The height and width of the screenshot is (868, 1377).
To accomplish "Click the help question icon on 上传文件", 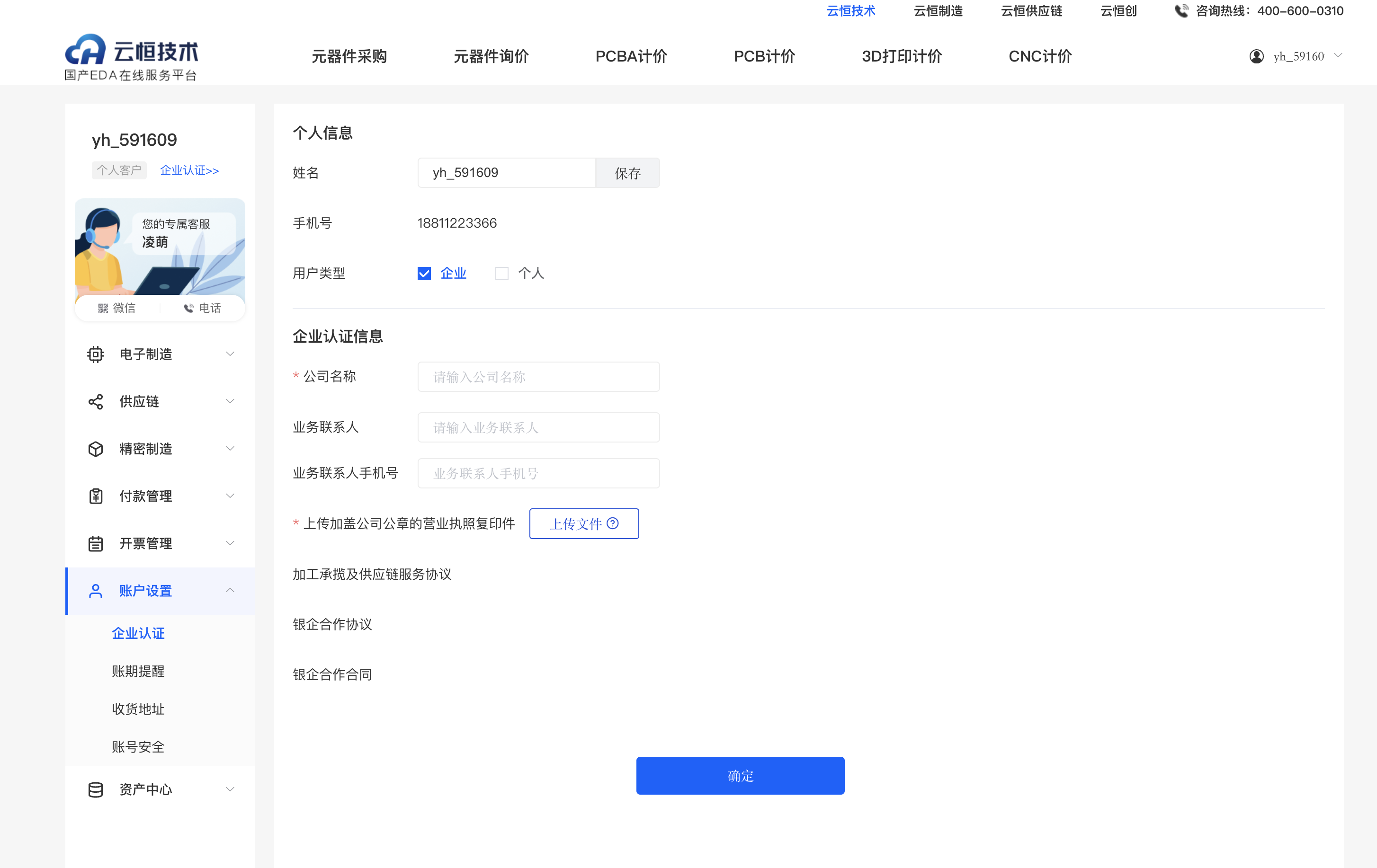I will [x=612, y=523].
